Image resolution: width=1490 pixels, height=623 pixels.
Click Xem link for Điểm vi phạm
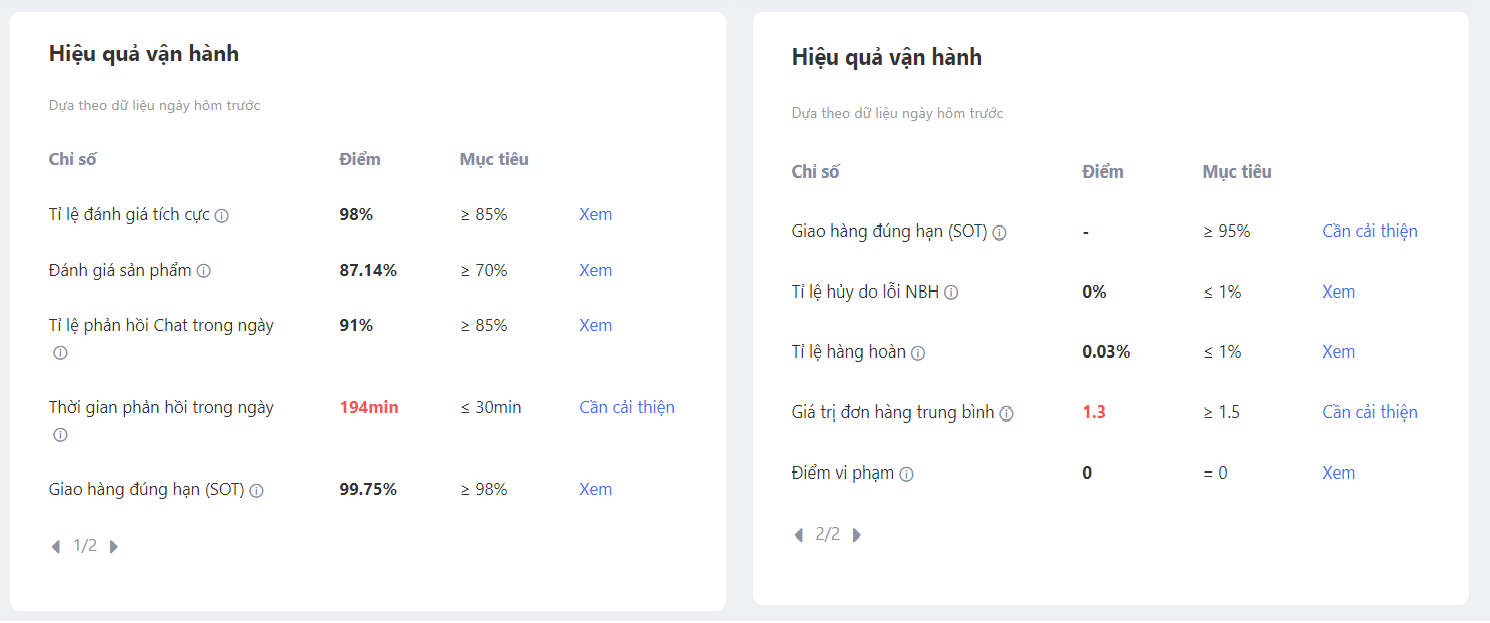point(1338,473)
